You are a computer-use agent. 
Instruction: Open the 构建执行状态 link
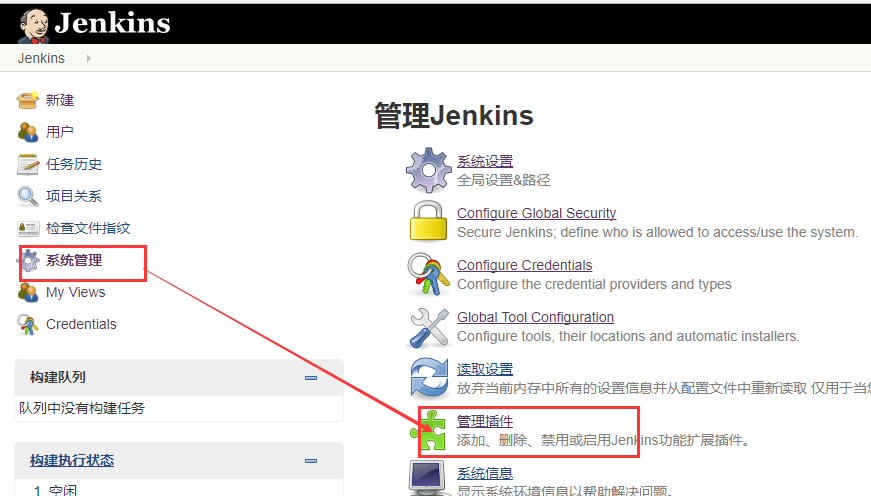72,460
